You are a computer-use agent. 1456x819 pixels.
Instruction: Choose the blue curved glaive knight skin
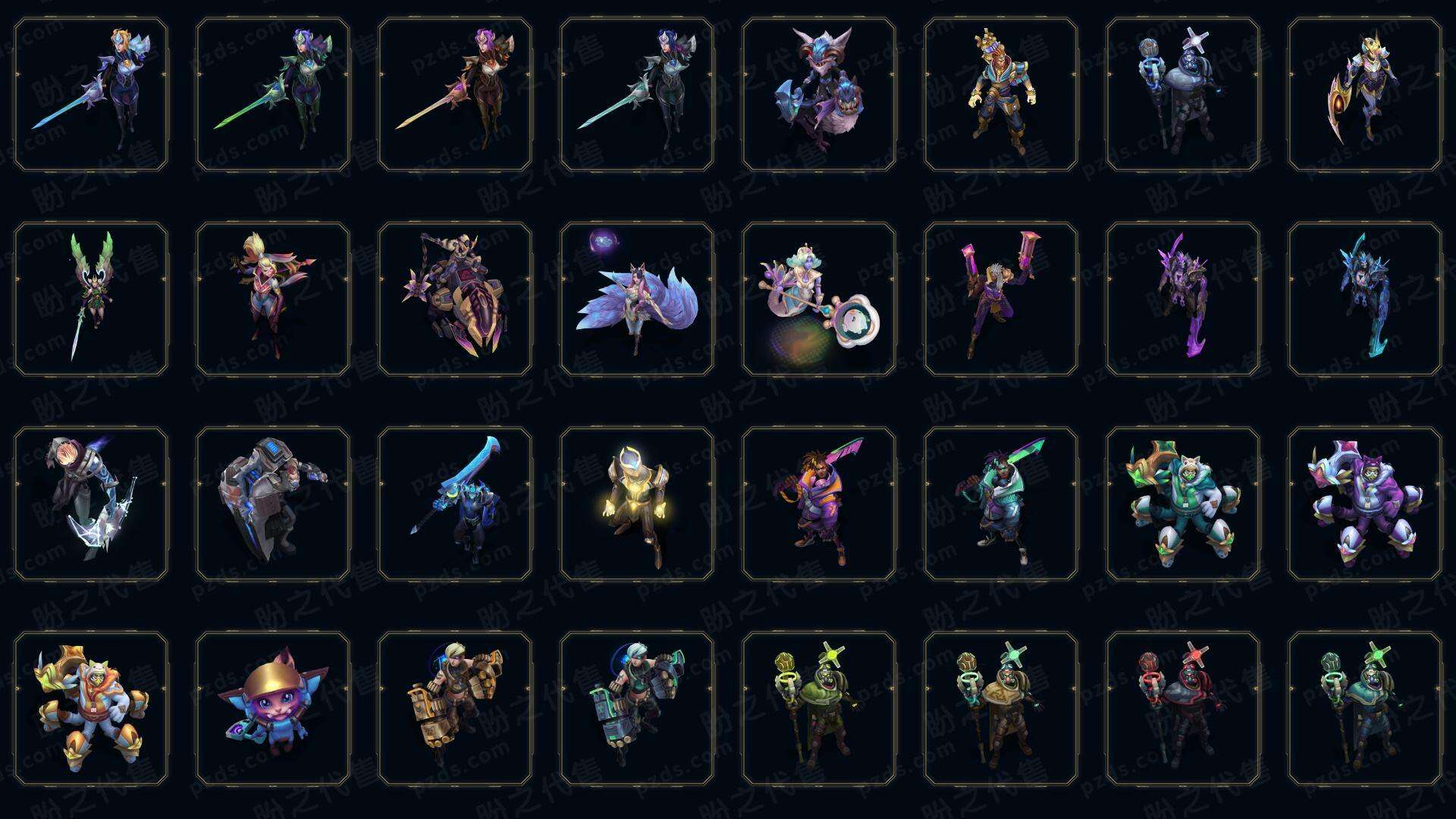coord(455,504)
